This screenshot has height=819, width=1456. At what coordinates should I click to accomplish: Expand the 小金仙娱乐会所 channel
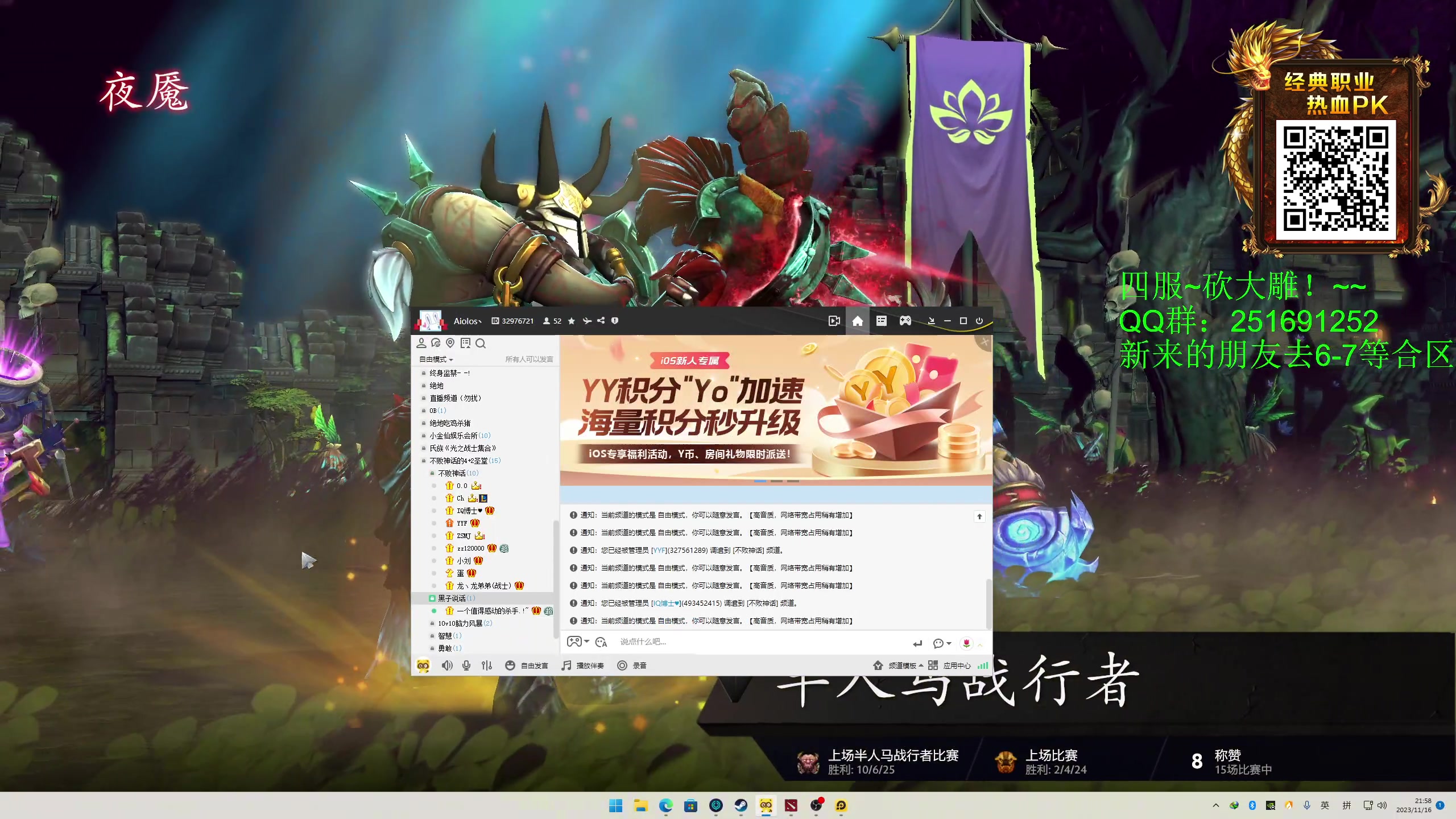(460, 436)
